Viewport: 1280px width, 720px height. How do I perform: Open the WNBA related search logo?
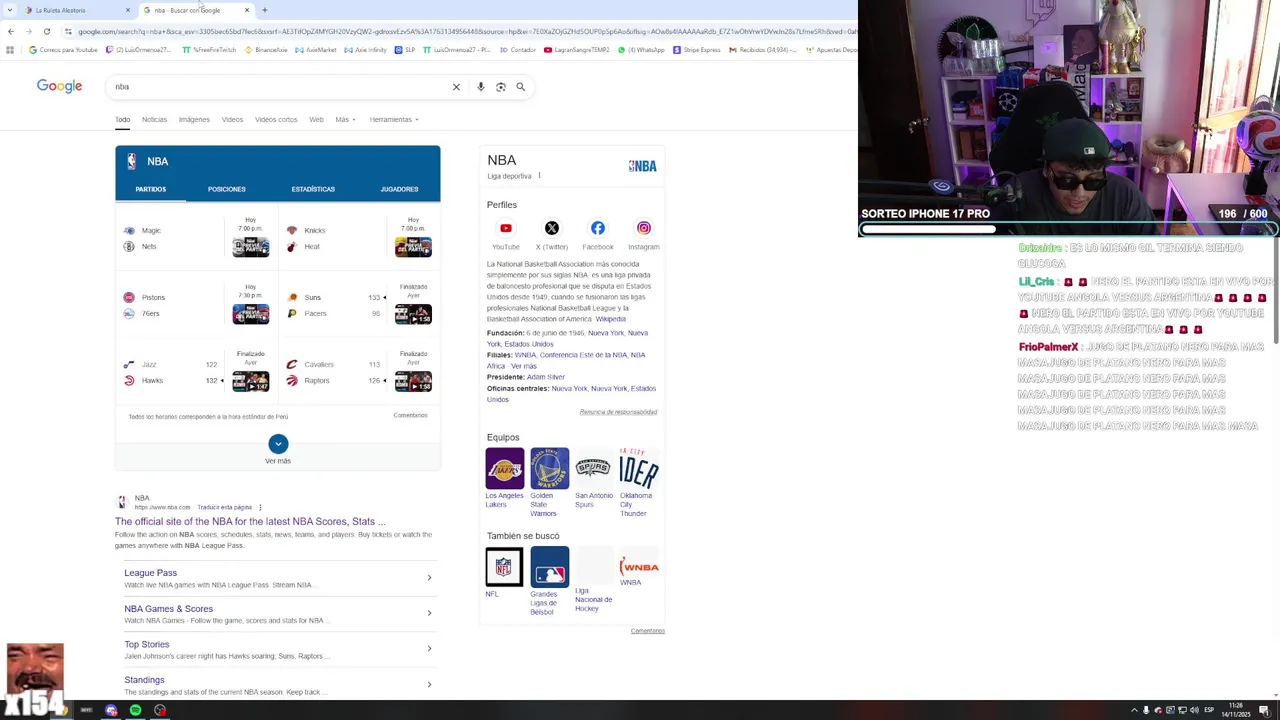point(639,567)
